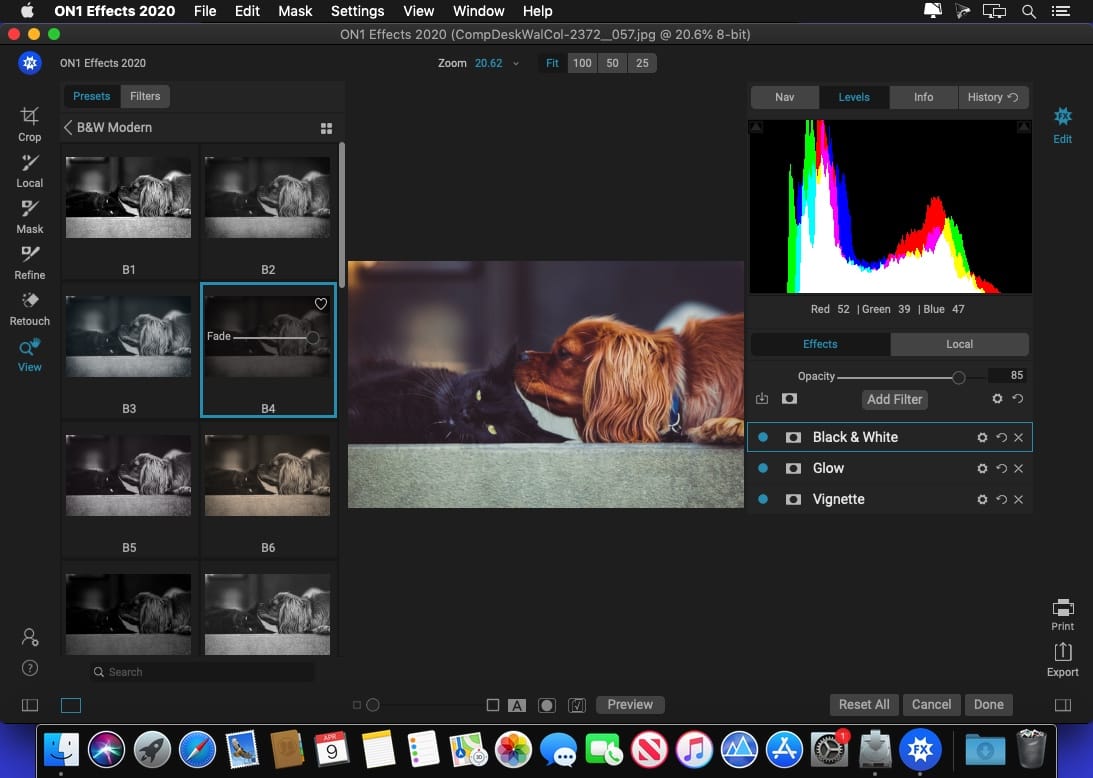Click the Opacity slider handle
Viewport: 1093px width, 778px height.
click(958, 377)
